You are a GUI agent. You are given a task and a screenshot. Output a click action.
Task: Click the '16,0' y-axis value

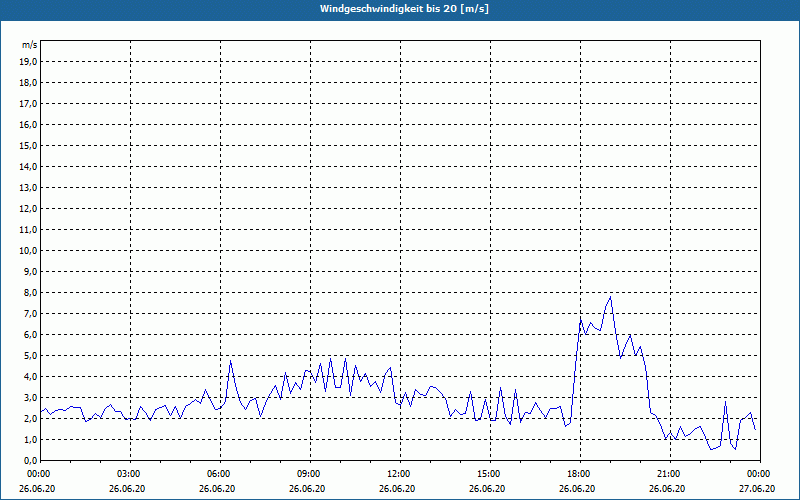(x=28, y=124)
